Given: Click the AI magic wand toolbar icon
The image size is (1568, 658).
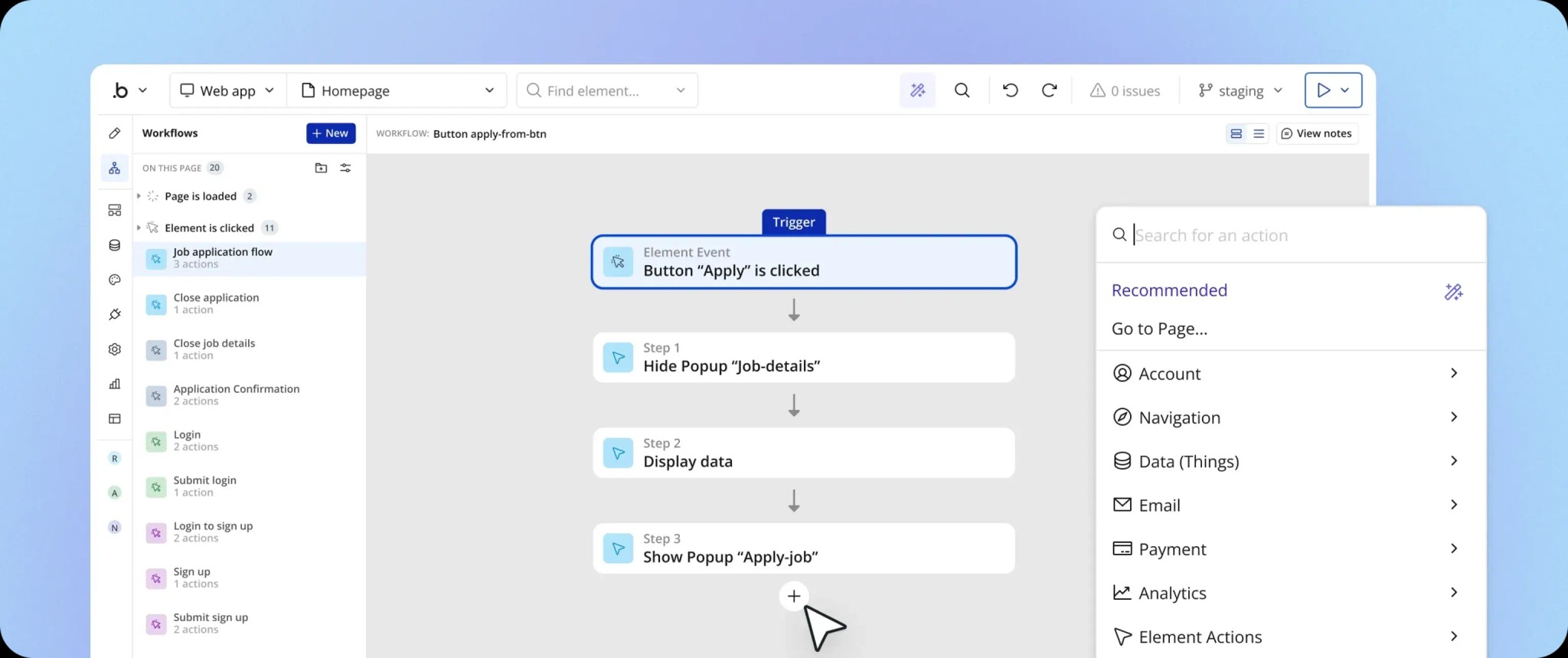Looking at the screenshot, I should coord(917,90).
